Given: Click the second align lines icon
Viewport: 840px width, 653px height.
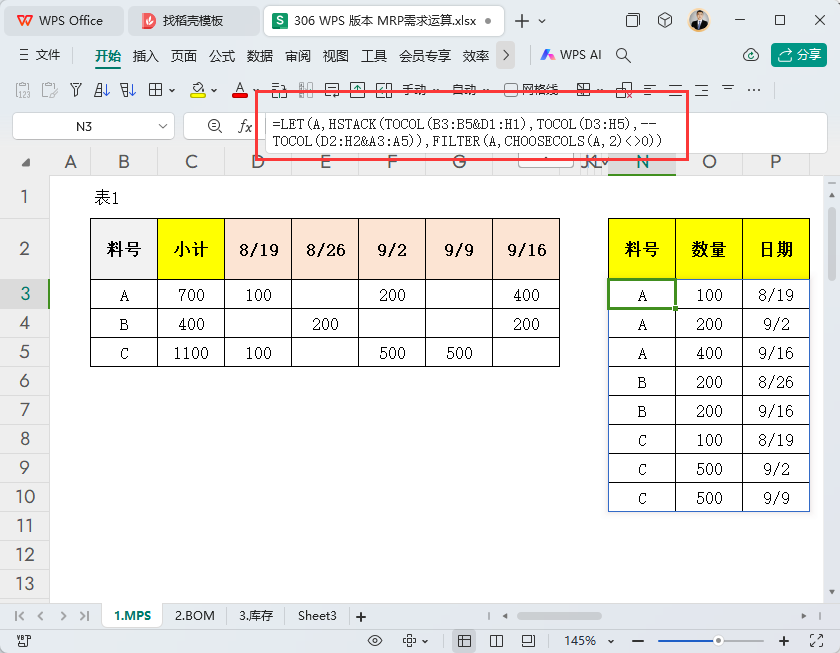Looking at the screenshot, I should tap(676, 90).
